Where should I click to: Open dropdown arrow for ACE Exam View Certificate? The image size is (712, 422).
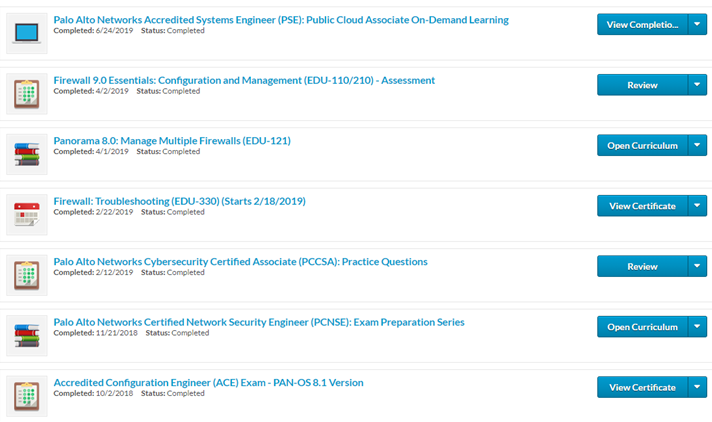point(698,387)
